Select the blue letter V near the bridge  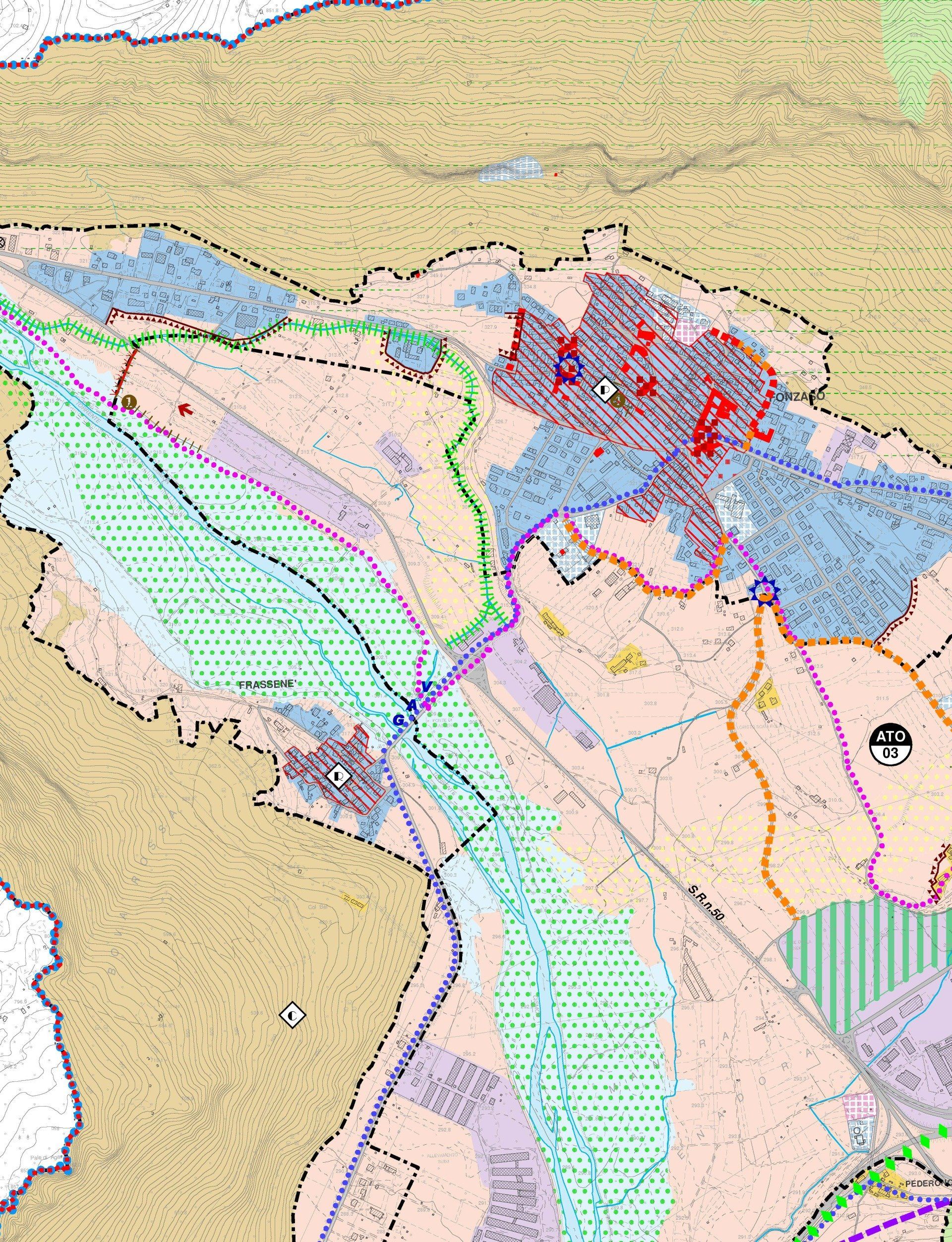[427, 687]
